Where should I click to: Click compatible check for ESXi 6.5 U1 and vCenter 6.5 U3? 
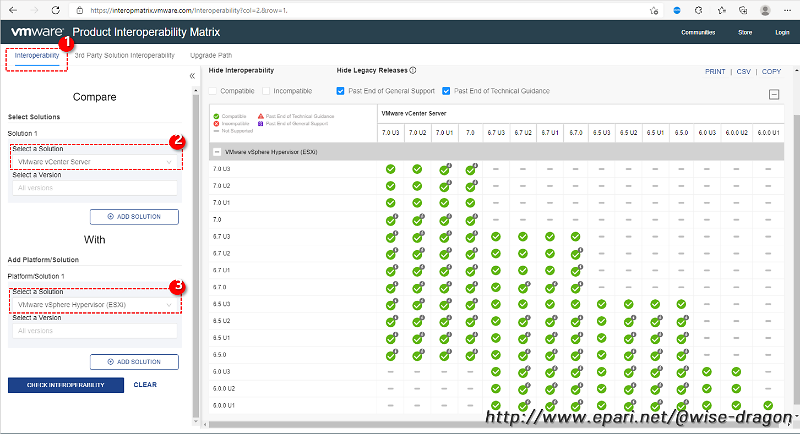tap(602, 338)
